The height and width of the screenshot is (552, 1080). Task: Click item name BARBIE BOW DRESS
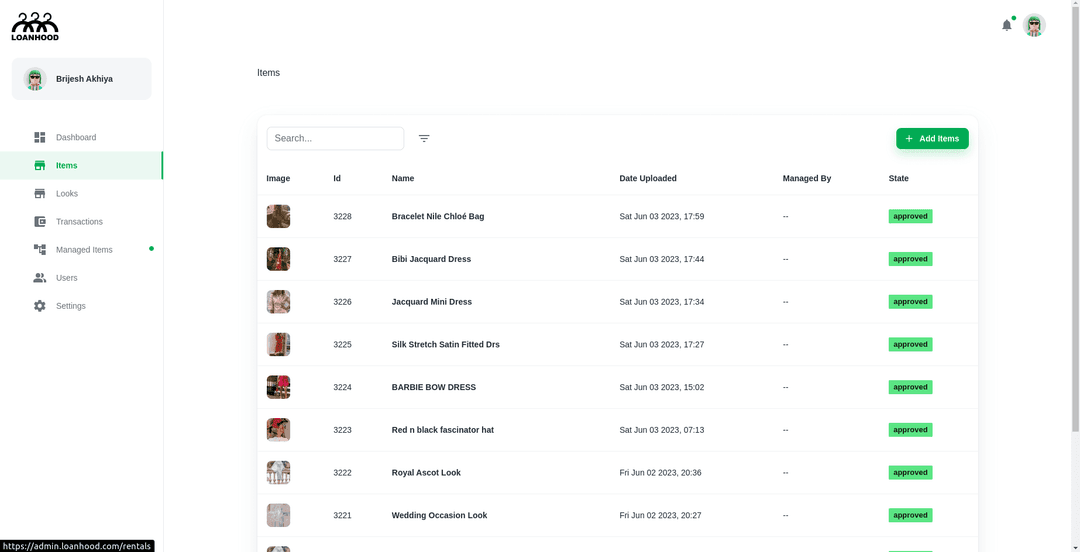point(434,387)
